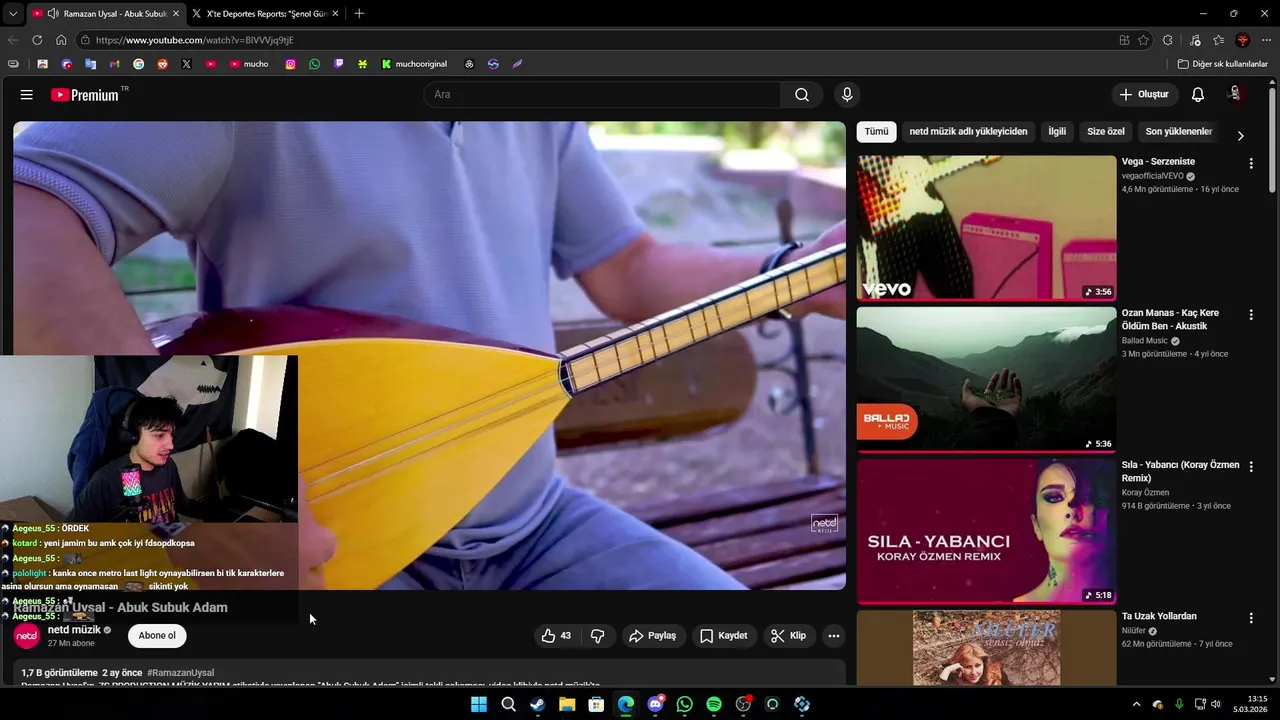Open the muchooriginal Kick bookmark

(414, 64)
